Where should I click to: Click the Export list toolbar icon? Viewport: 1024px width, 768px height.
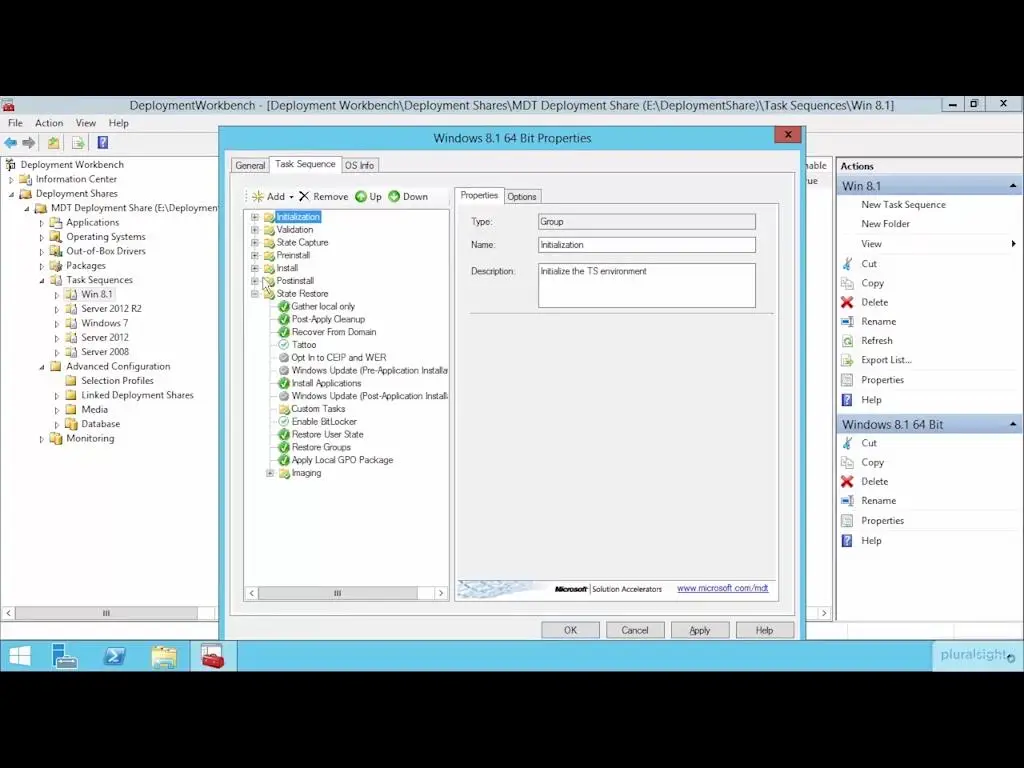pyautogui.click(x=78, y=142)
